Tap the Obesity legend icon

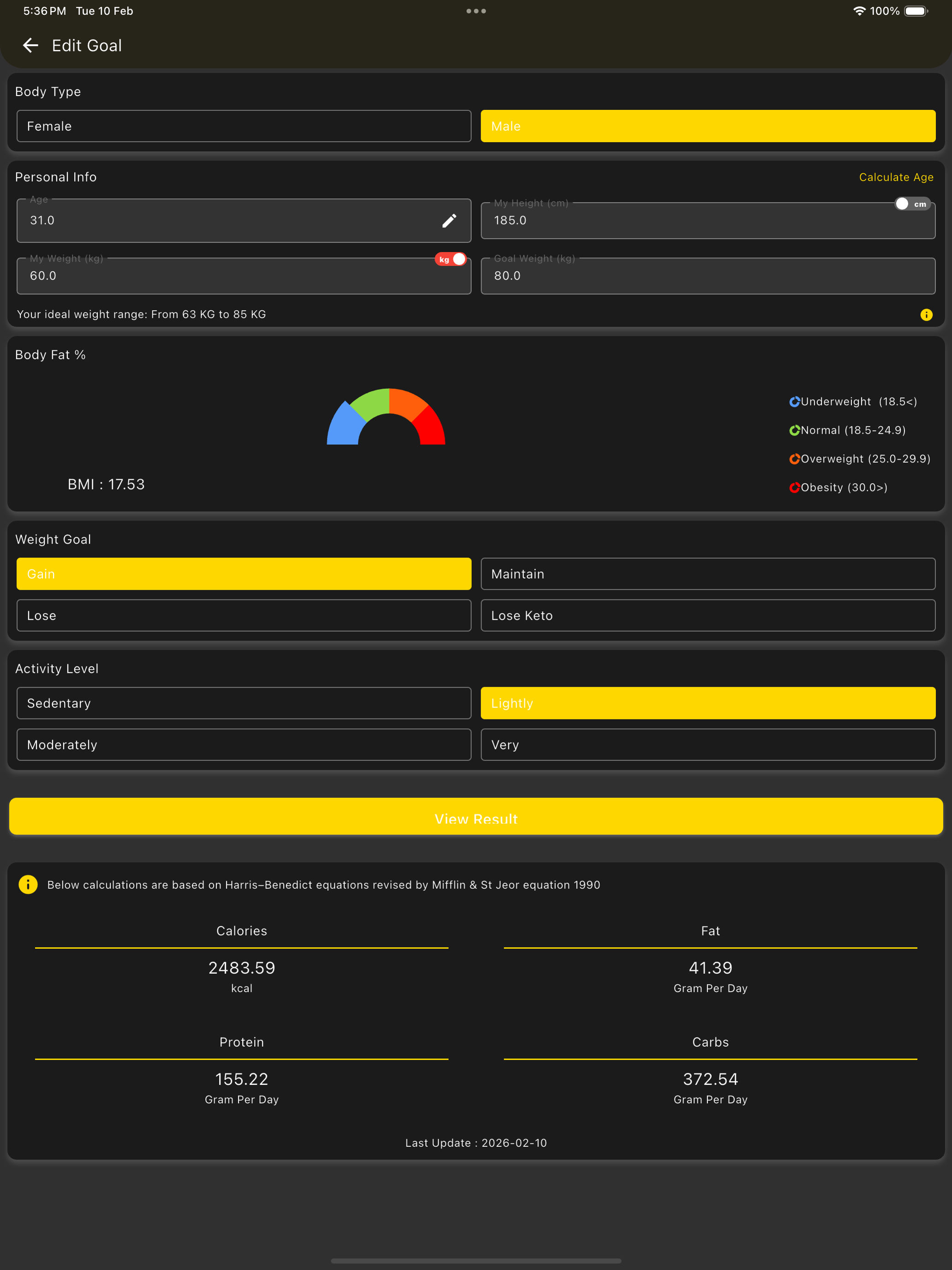794,487
